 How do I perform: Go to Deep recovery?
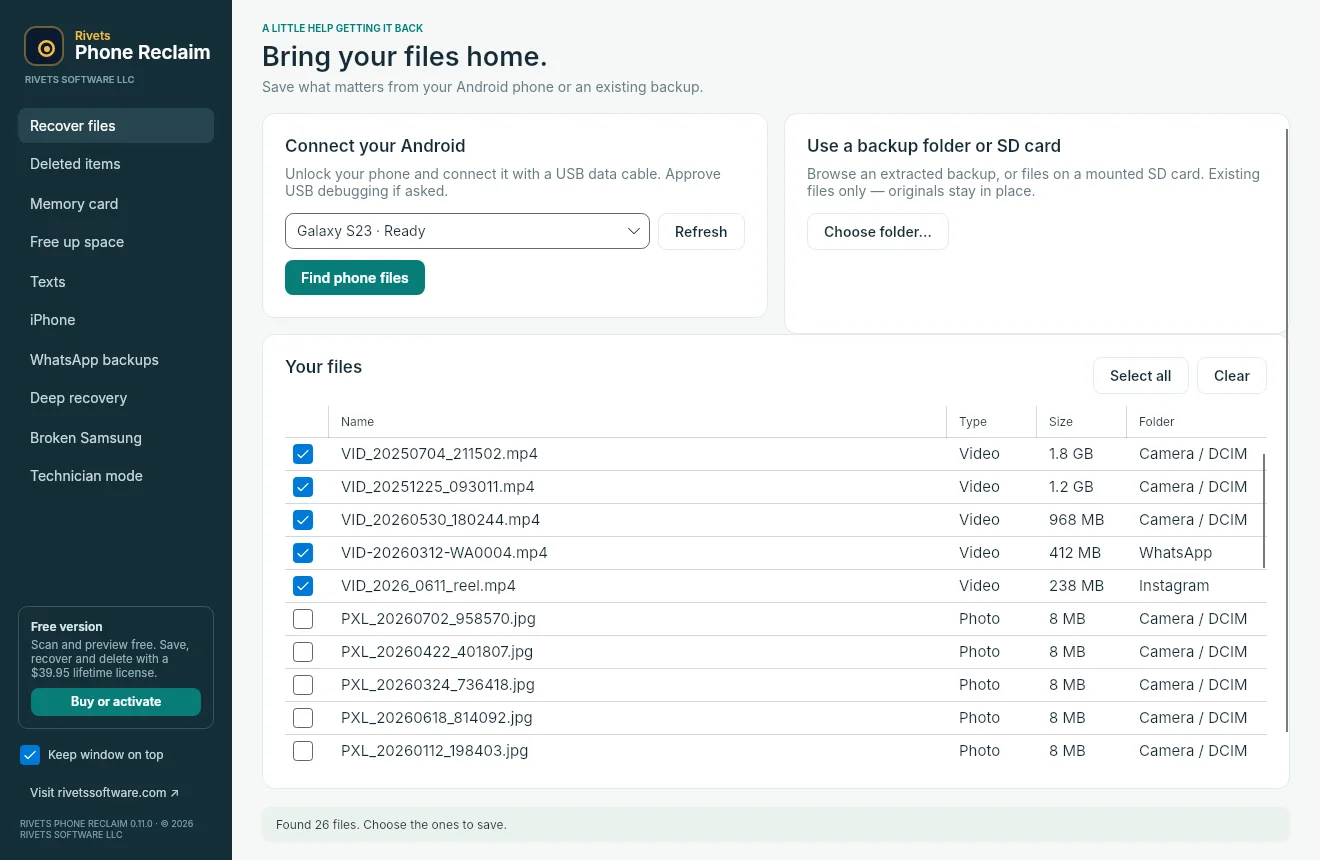tap(116, 398)
